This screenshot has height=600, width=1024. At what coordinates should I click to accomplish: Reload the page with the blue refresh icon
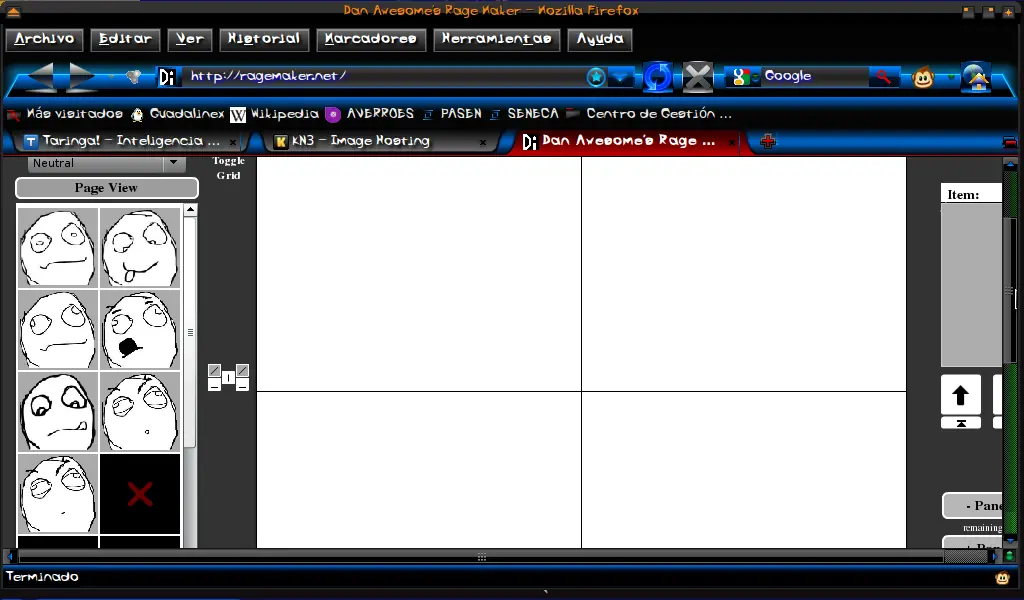tap(658, 77)
